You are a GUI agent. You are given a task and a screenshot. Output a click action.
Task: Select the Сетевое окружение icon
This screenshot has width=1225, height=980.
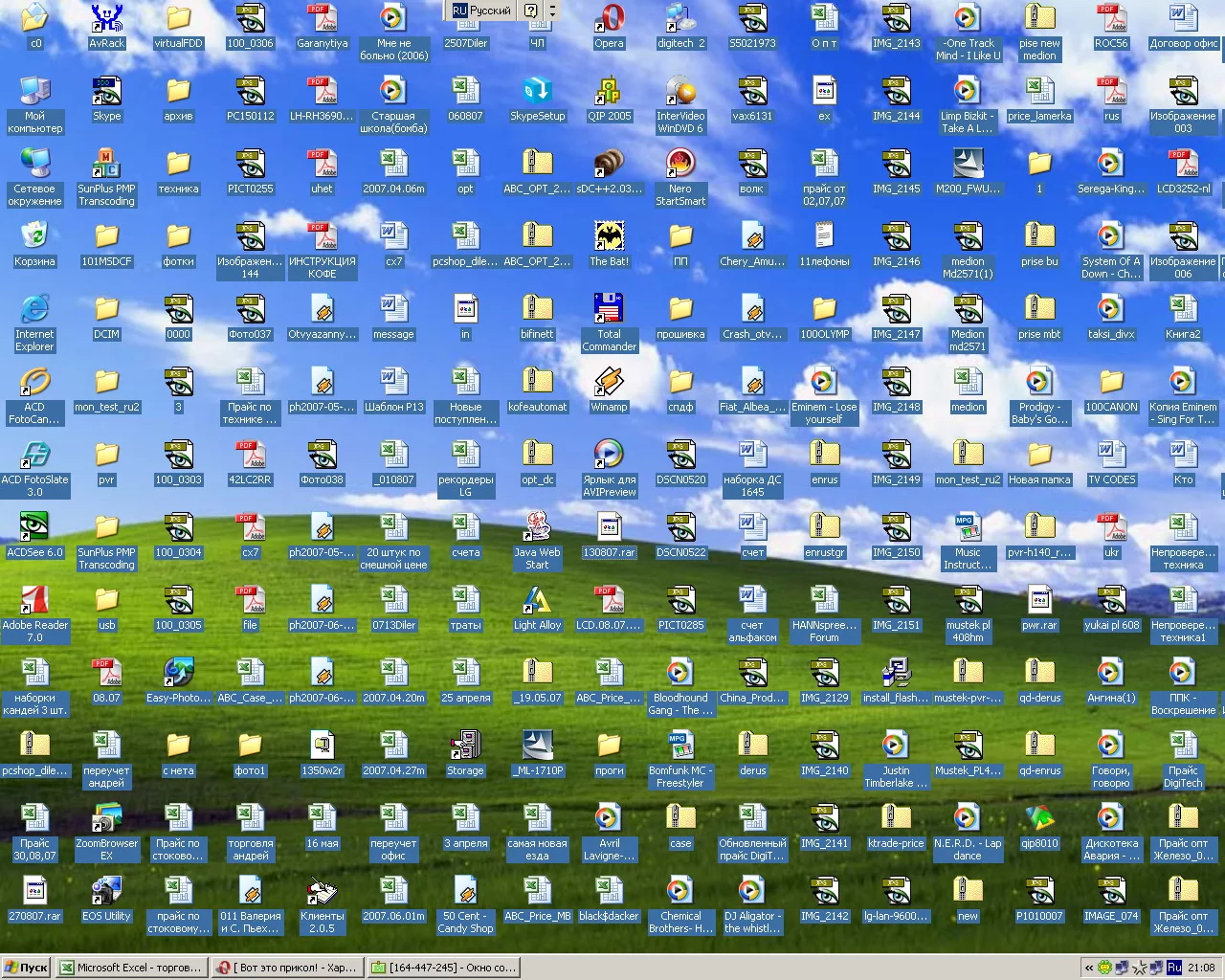(x=34, y=177)
